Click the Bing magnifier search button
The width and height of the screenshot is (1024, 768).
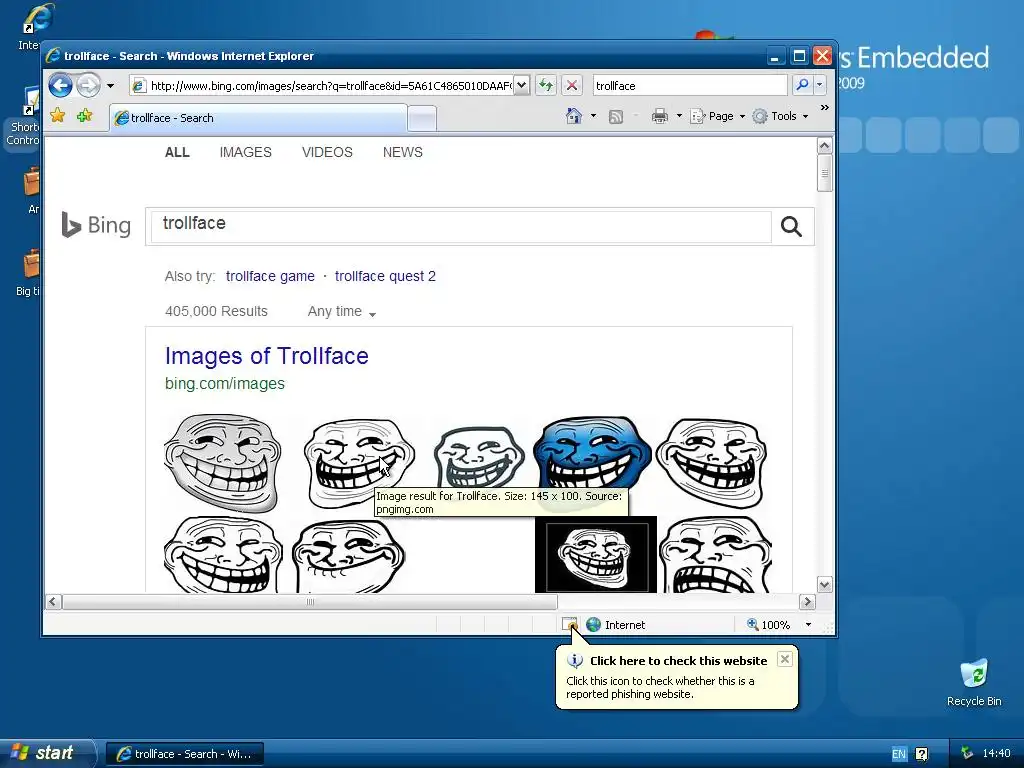pos(791,227)
